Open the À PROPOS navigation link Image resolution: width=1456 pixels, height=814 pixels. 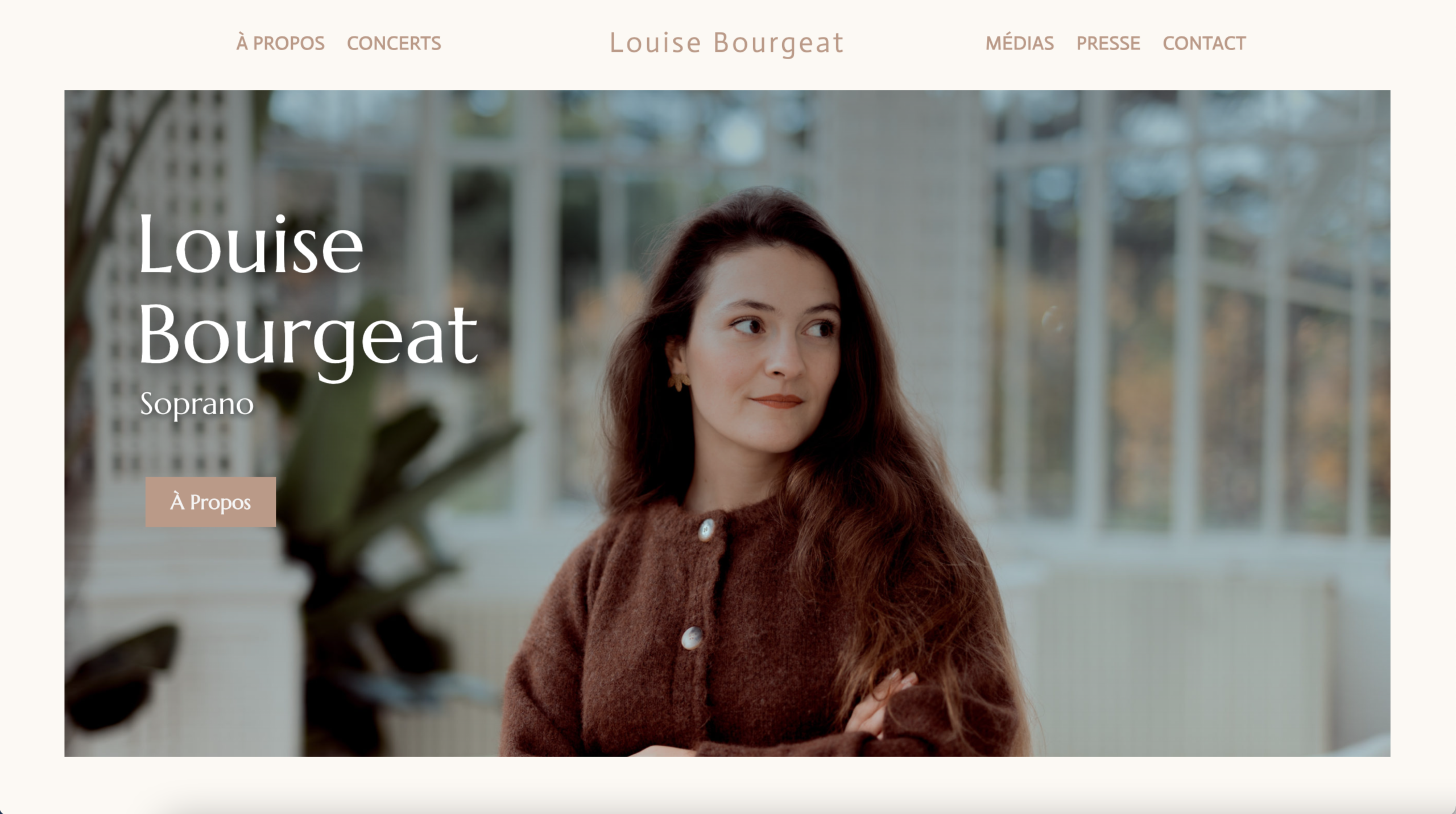point(280,43)
